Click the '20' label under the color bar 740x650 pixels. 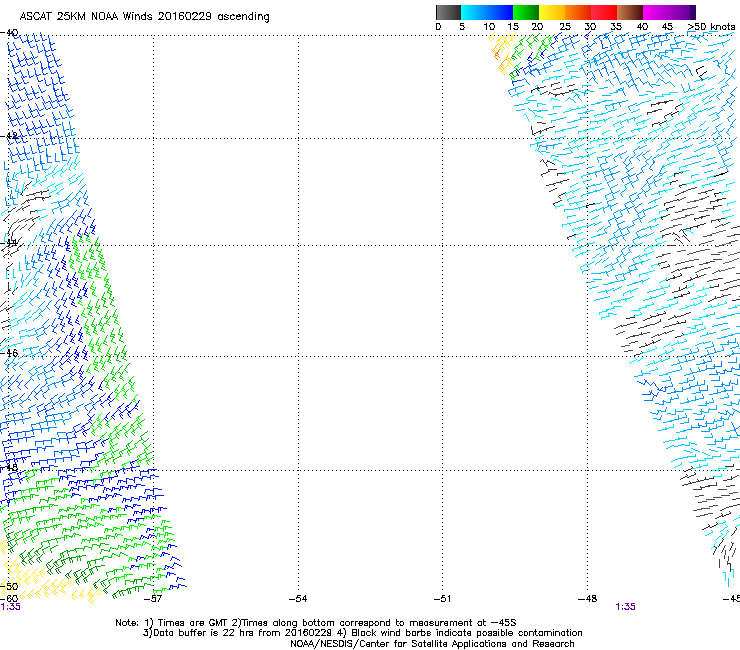pos(537,27)
